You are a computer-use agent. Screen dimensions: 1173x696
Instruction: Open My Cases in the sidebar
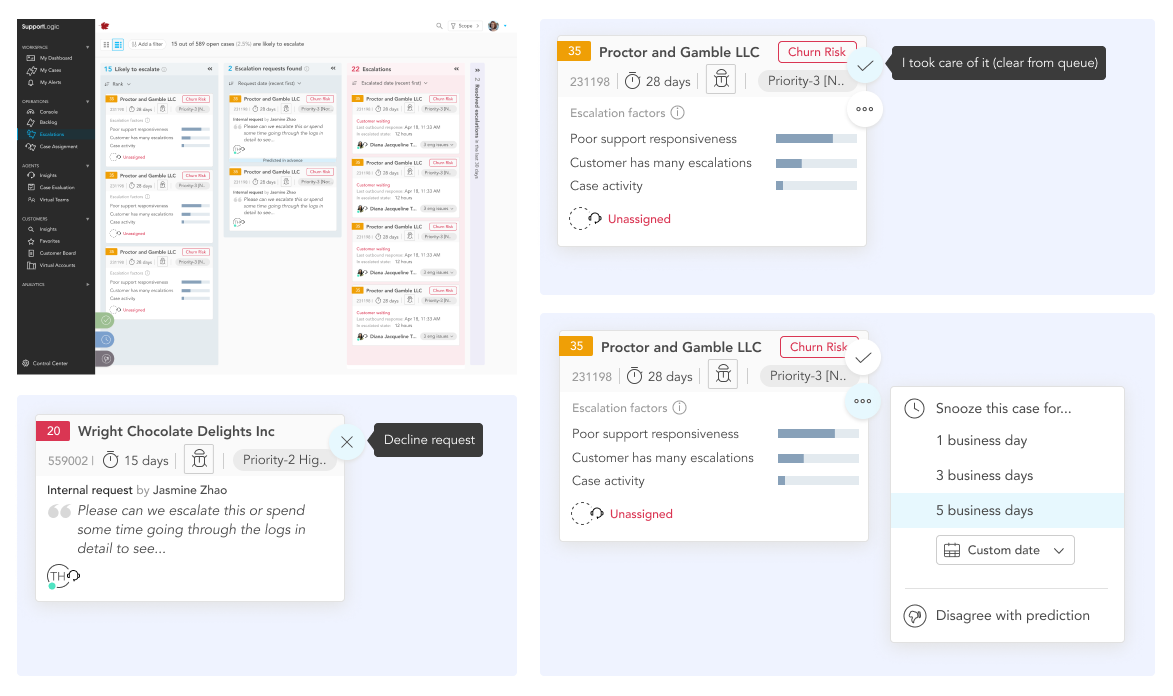coord(45,70)
